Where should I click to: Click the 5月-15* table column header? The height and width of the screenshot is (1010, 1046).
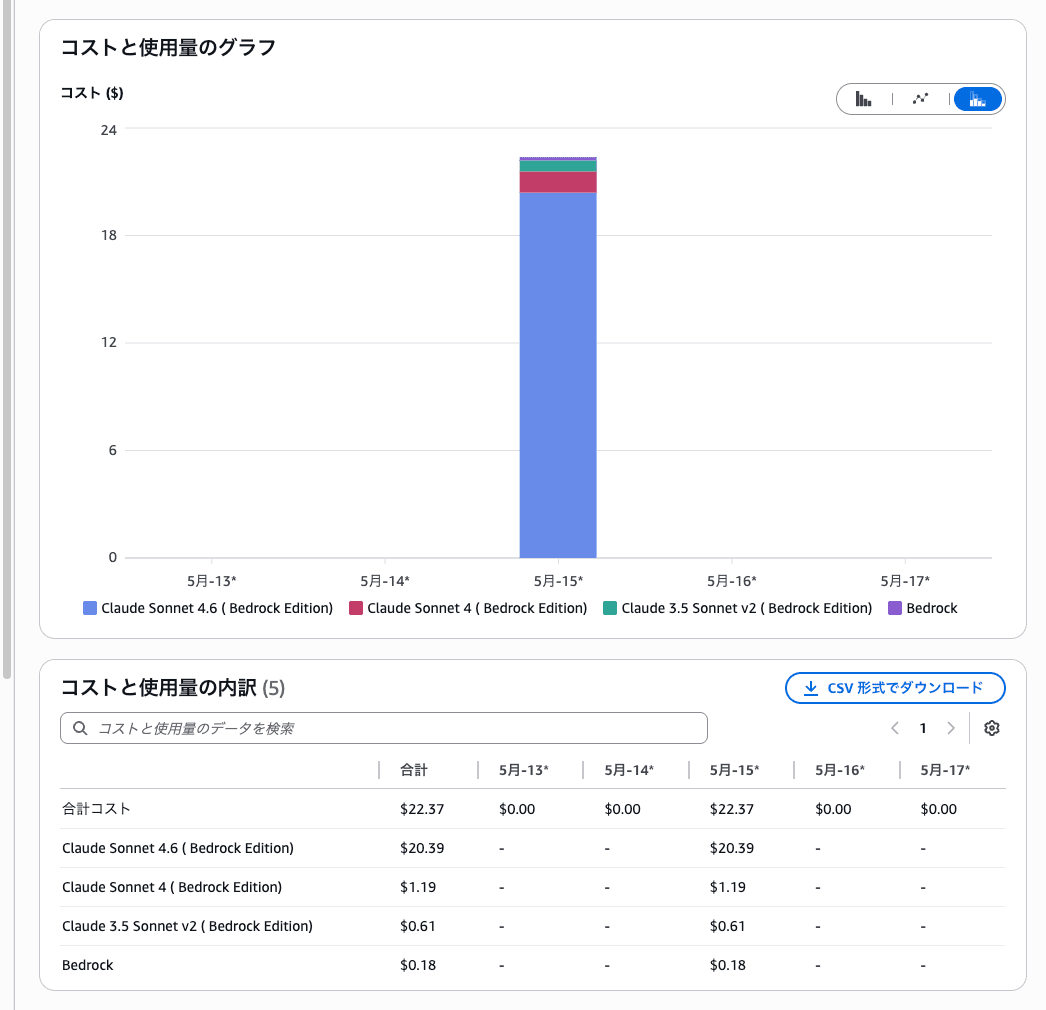pyautogui.click(x=734, y=770)
